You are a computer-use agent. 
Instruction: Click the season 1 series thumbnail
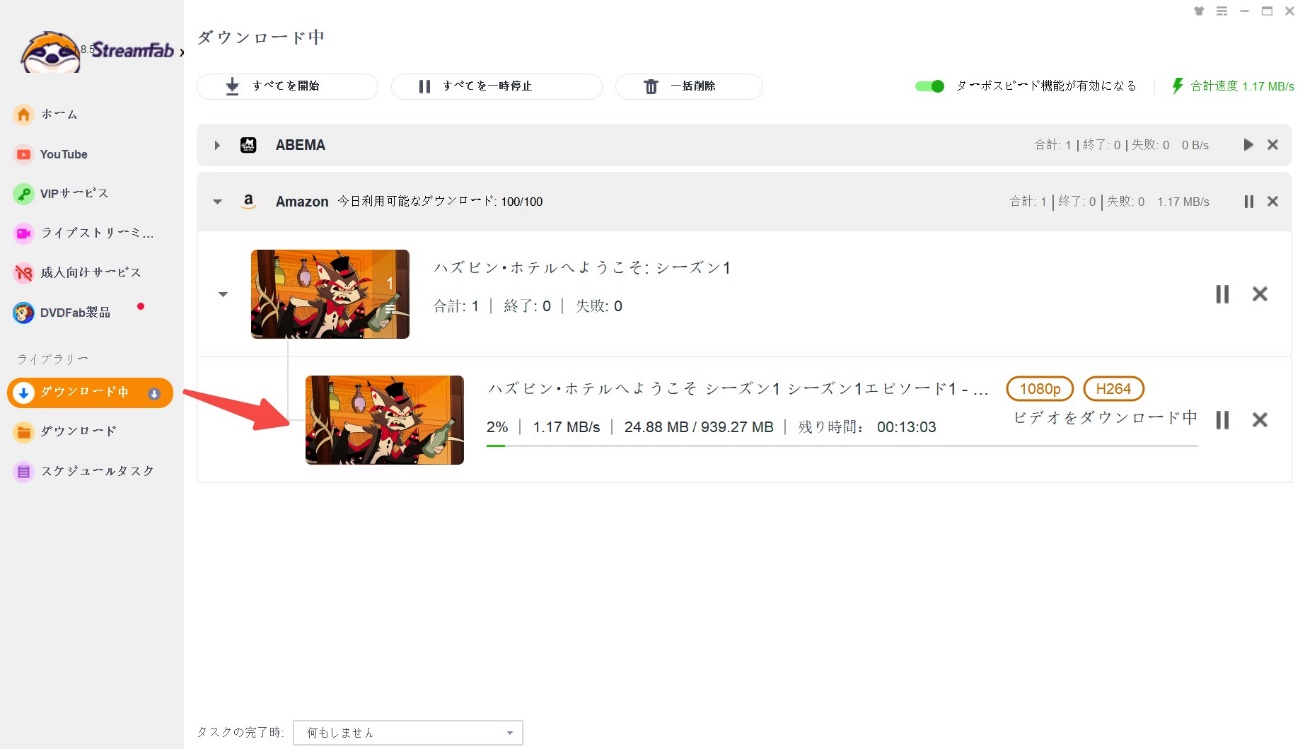click(x=330, y=294)
